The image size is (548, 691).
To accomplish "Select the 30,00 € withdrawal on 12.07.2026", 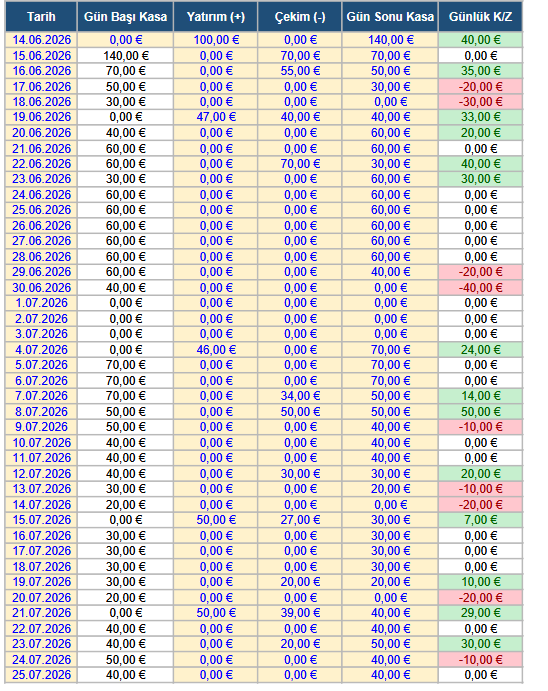I will pyautogui.click(x=300, y=474).
